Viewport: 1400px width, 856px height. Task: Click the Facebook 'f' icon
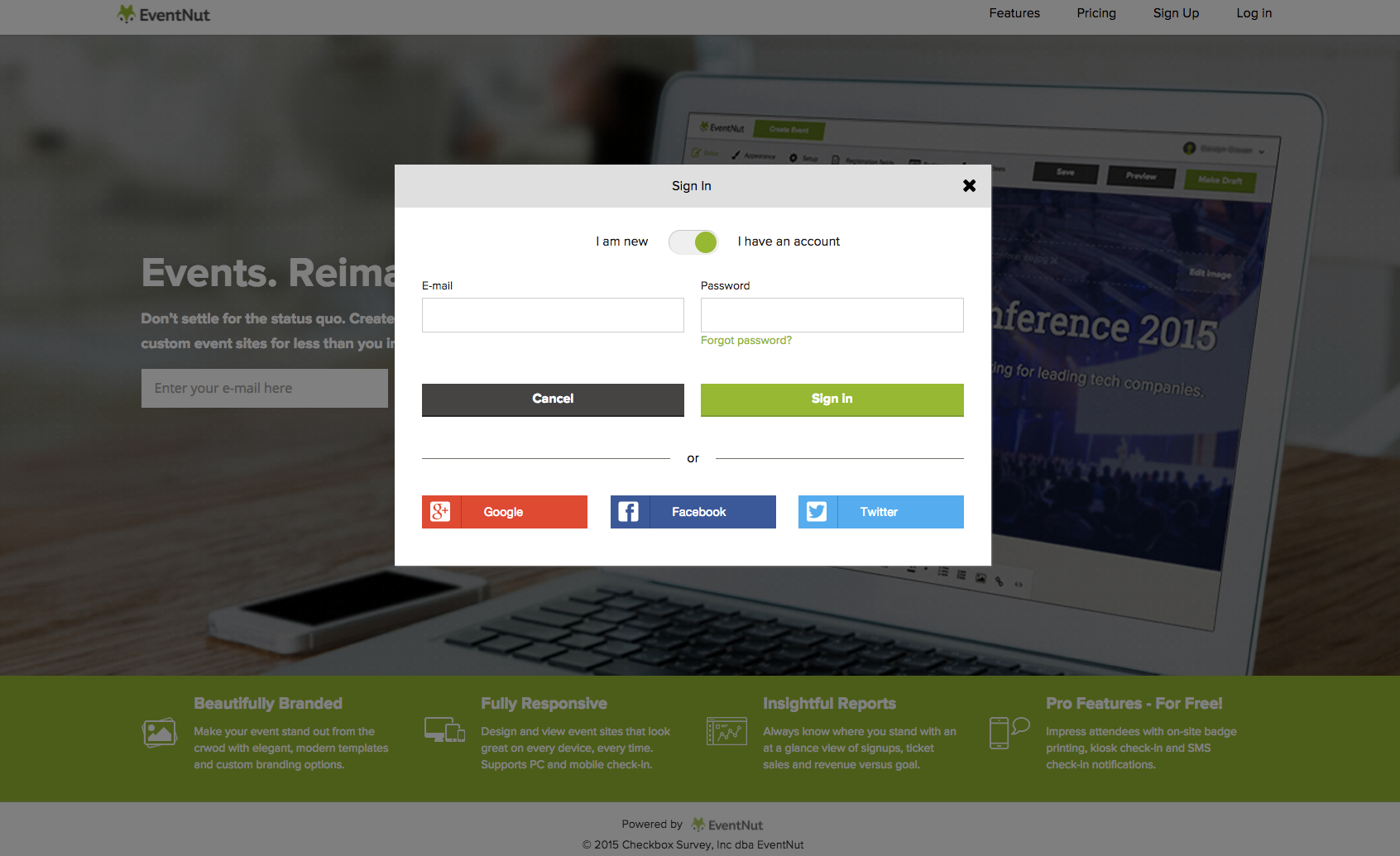[x=630, y=512]
